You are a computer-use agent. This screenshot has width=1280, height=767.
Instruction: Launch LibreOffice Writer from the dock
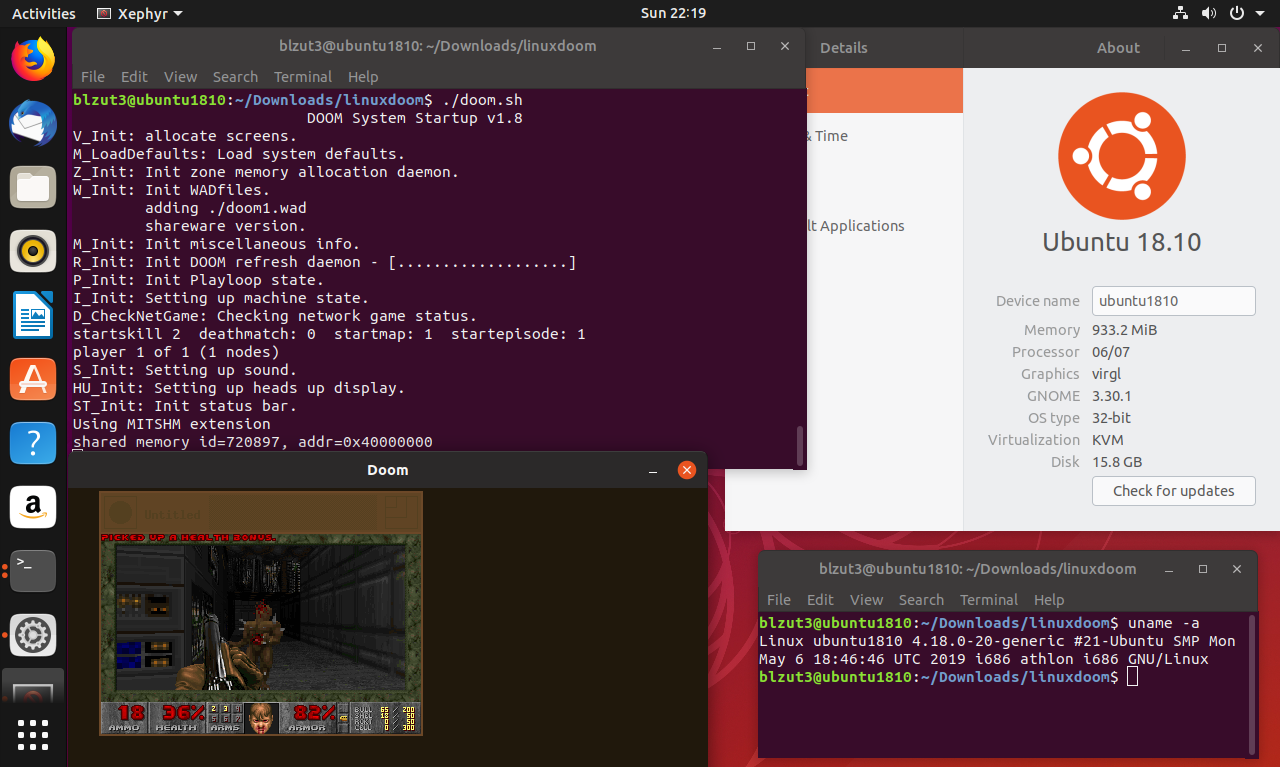point(33,315)
